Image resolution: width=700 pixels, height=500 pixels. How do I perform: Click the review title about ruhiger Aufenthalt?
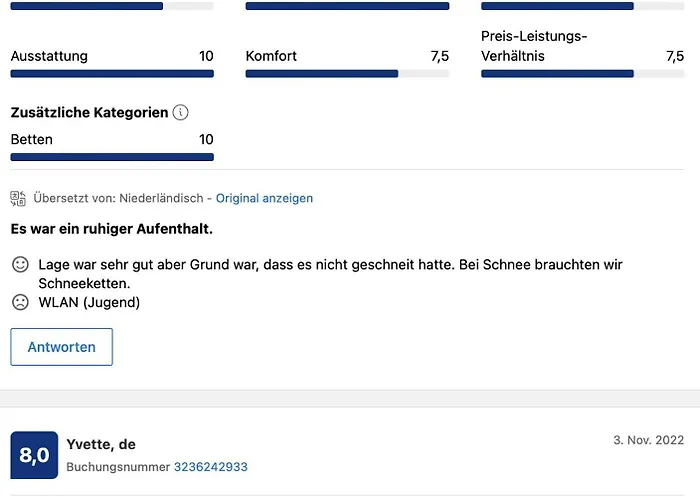coord(111,229)
